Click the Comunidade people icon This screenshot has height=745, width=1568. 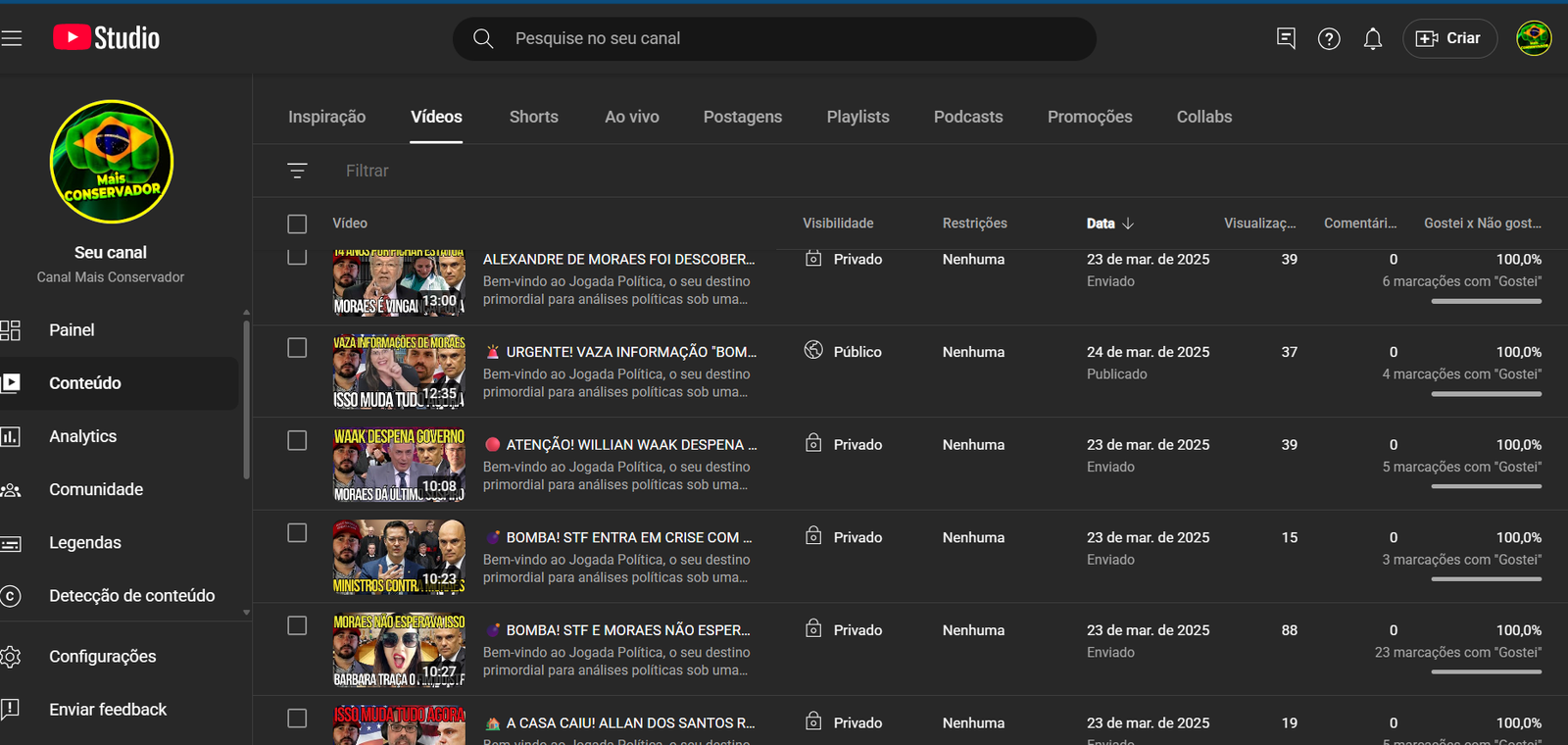[x=11, y=489]
